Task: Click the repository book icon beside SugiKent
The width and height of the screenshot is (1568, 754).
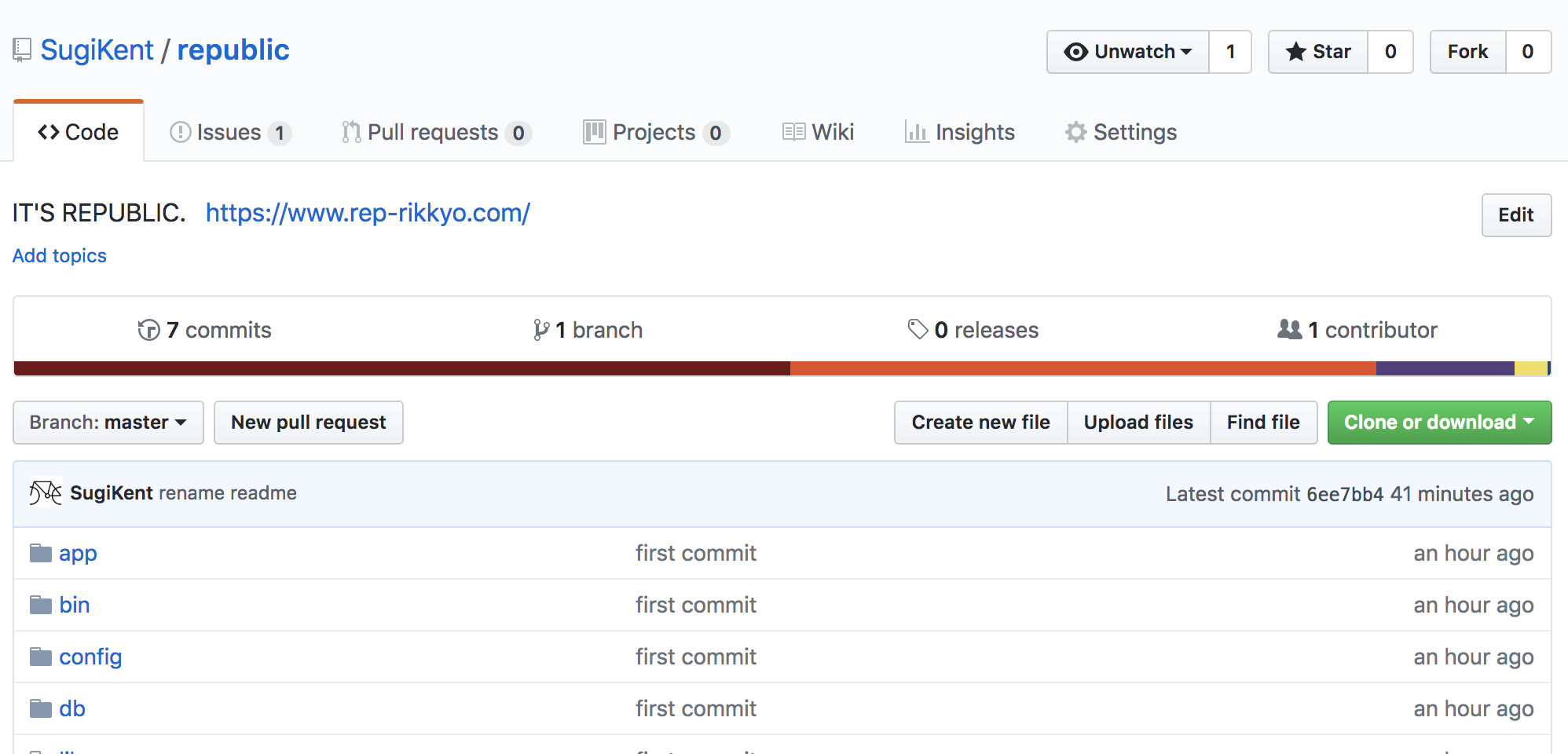Action: 22,50
